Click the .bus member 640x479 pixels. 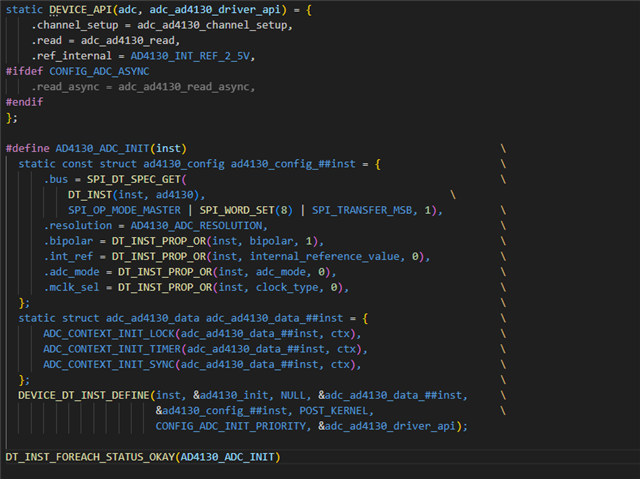56,180
